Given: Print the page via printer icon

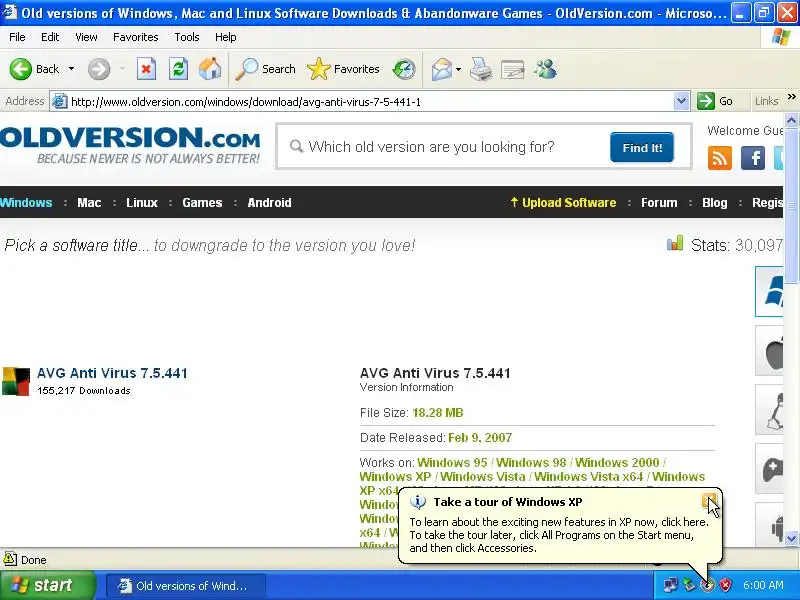Looking at the screenshot, I should tap(481, 69).
